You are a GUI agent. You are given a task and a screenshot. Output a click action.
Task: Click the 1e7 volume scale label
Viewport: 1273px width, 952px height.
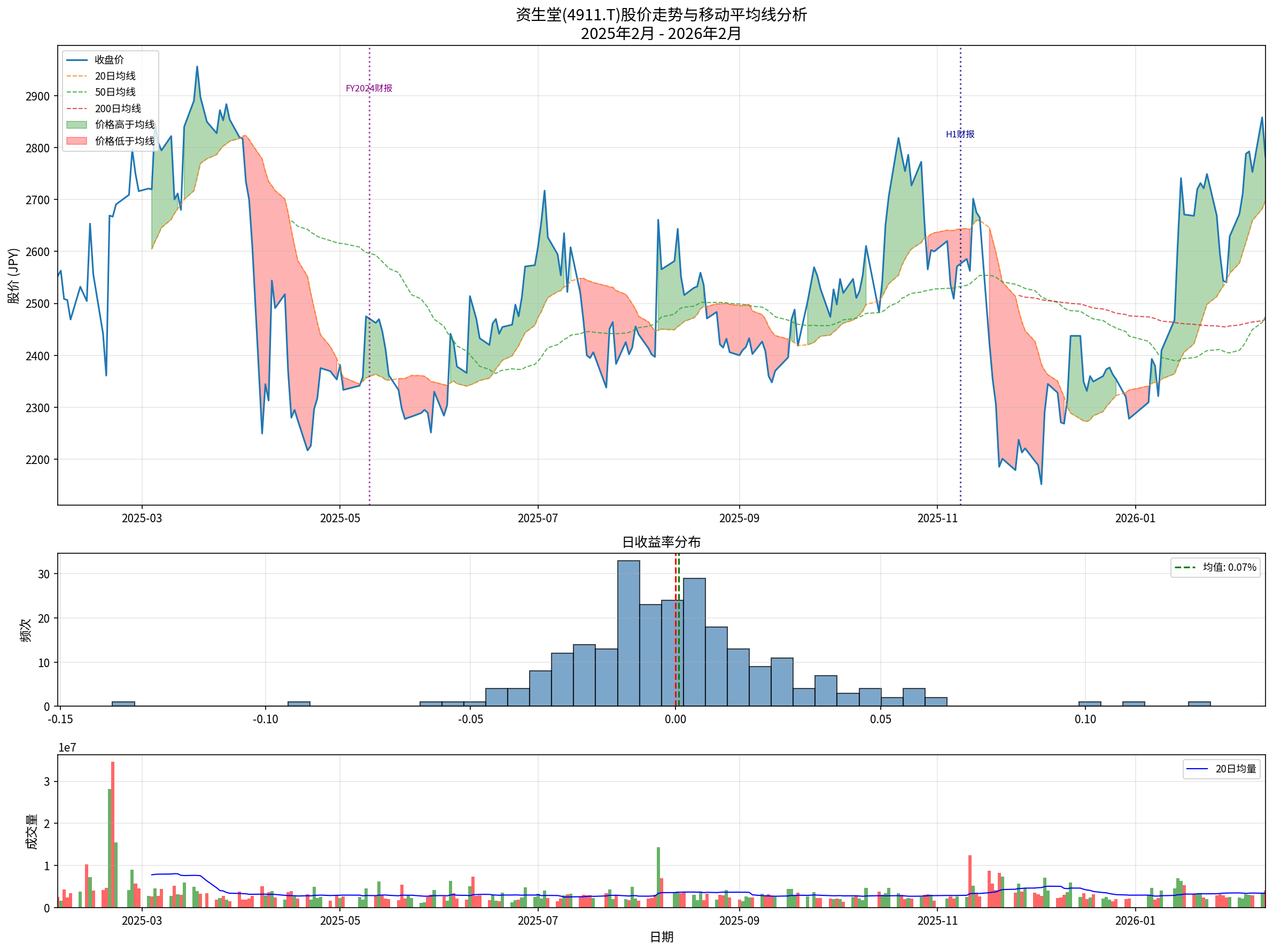pyautogui.click(x=67, y=748)
